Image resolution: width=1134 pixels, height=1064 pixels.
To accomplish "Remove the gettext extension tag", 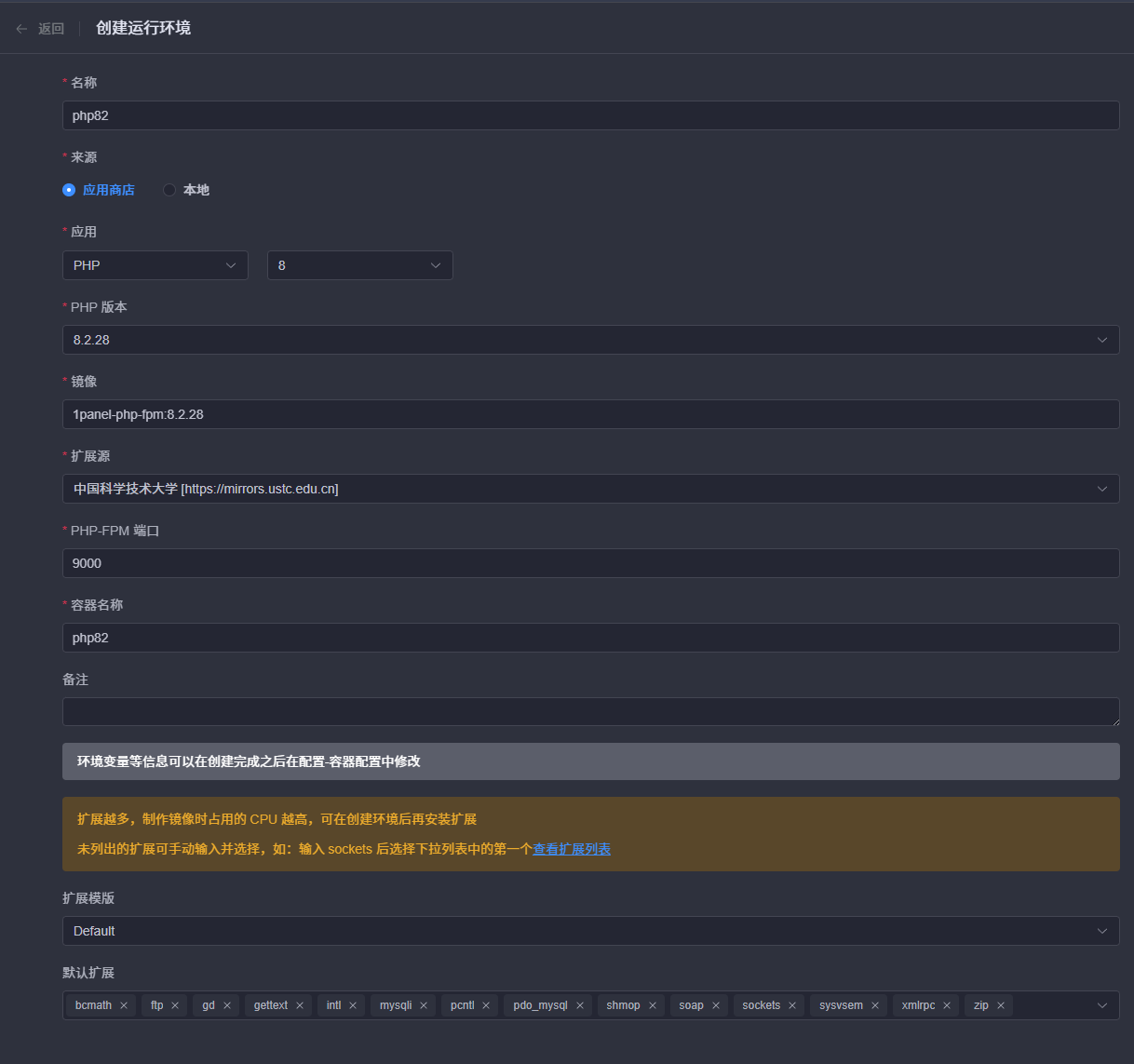I will click(x=300, y=1005).
